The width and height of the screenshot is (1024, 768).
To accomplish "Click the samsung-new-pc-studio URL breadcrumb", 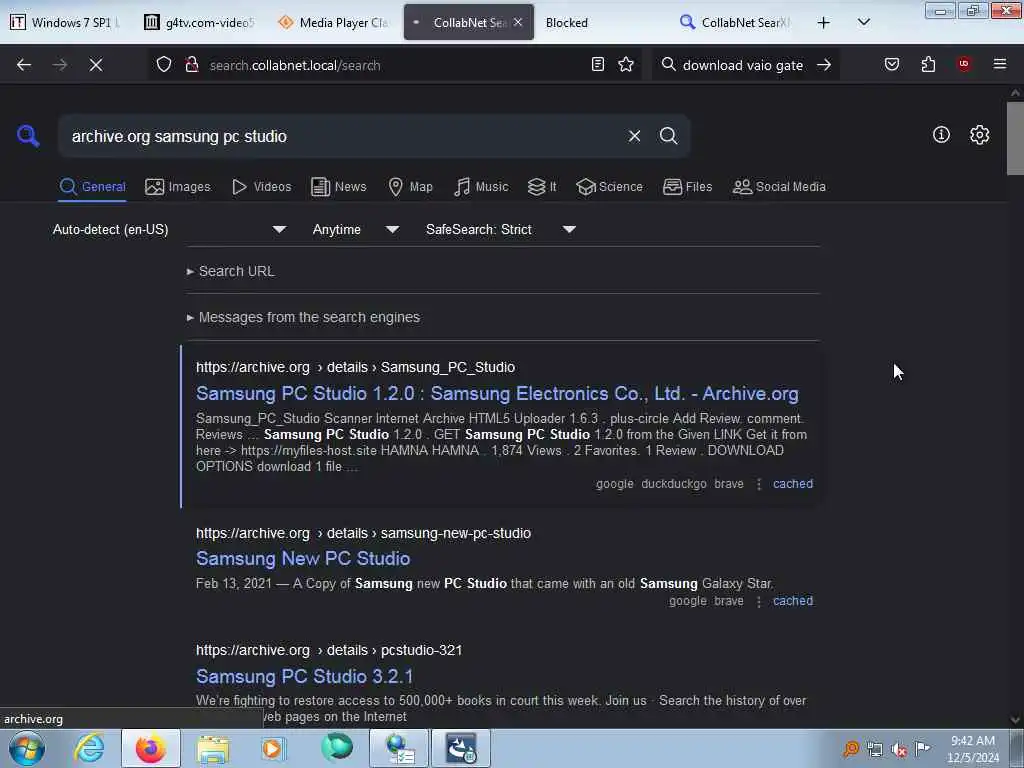I will click(x=363, y=533).
